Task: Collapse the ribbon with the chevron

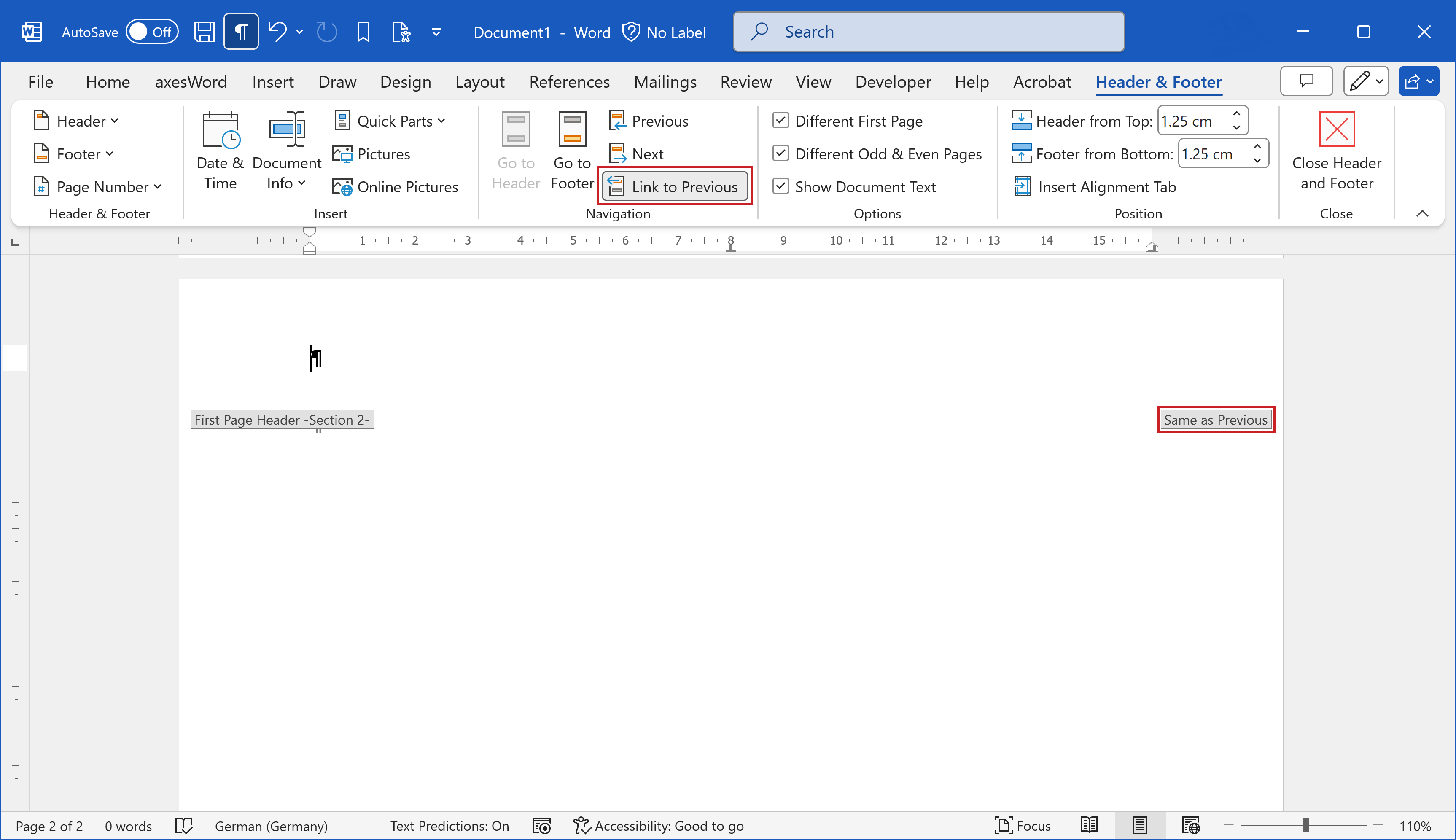Action: pos(1422,214)
